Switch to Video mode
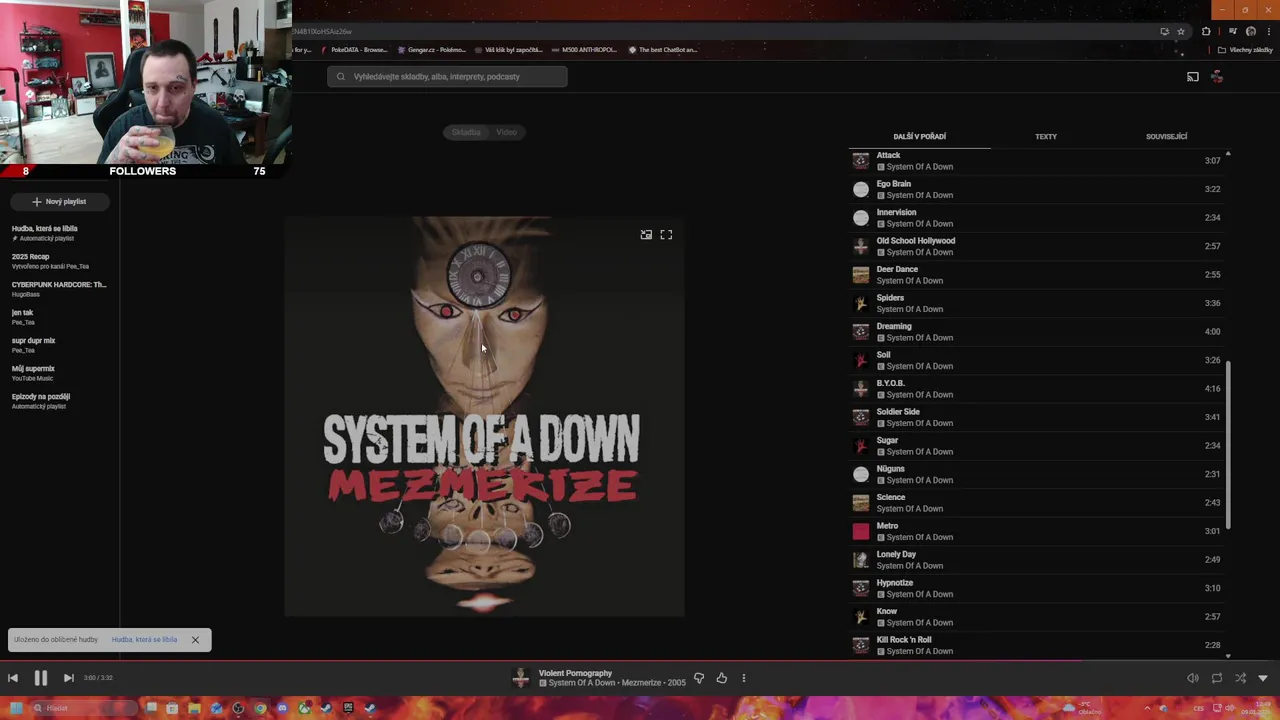The image size is (1280, 720). pyautogui.click(x=506, y=132)
